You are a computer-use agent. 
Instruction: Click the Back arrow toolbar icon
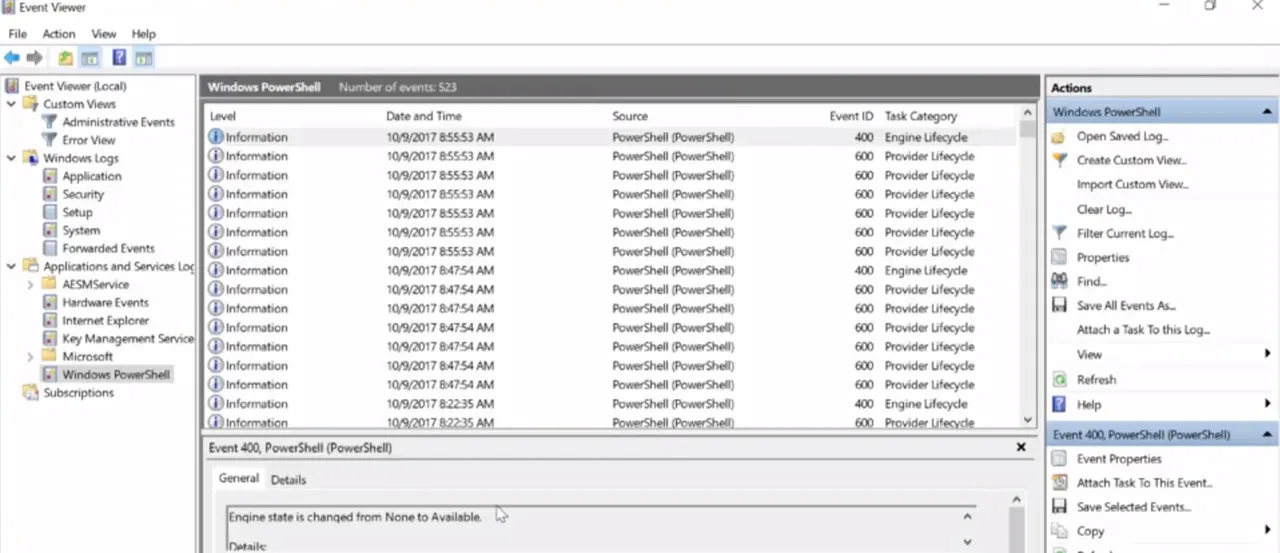[12, 58]
